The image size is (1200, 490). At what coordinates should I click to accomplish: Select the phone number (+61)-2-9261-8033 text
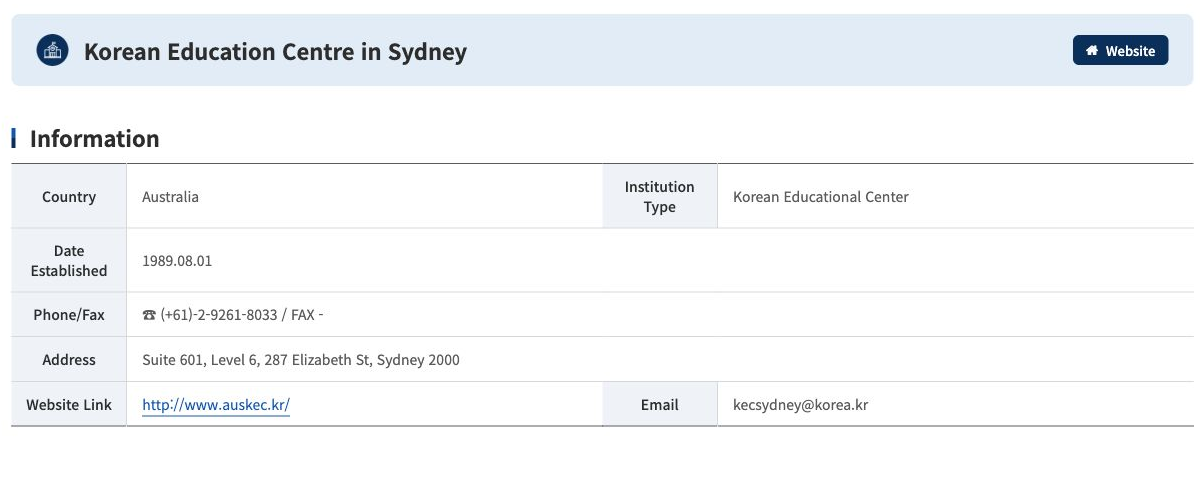tap(218, 315)
